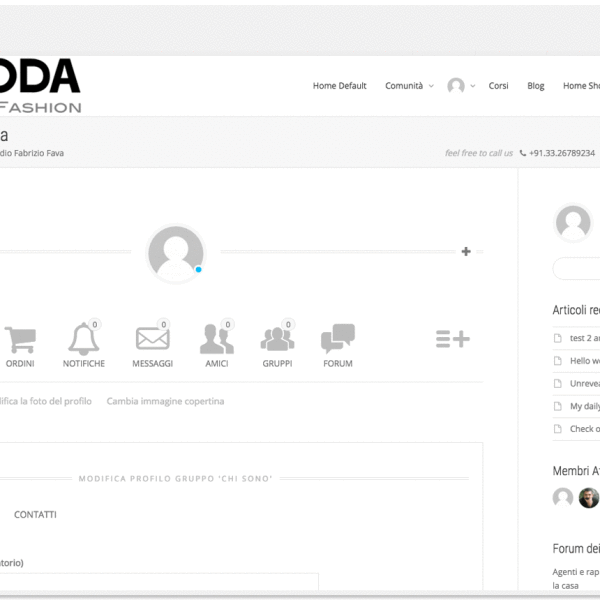Go to Forum speech bubbles icon

tap(338, 340)
